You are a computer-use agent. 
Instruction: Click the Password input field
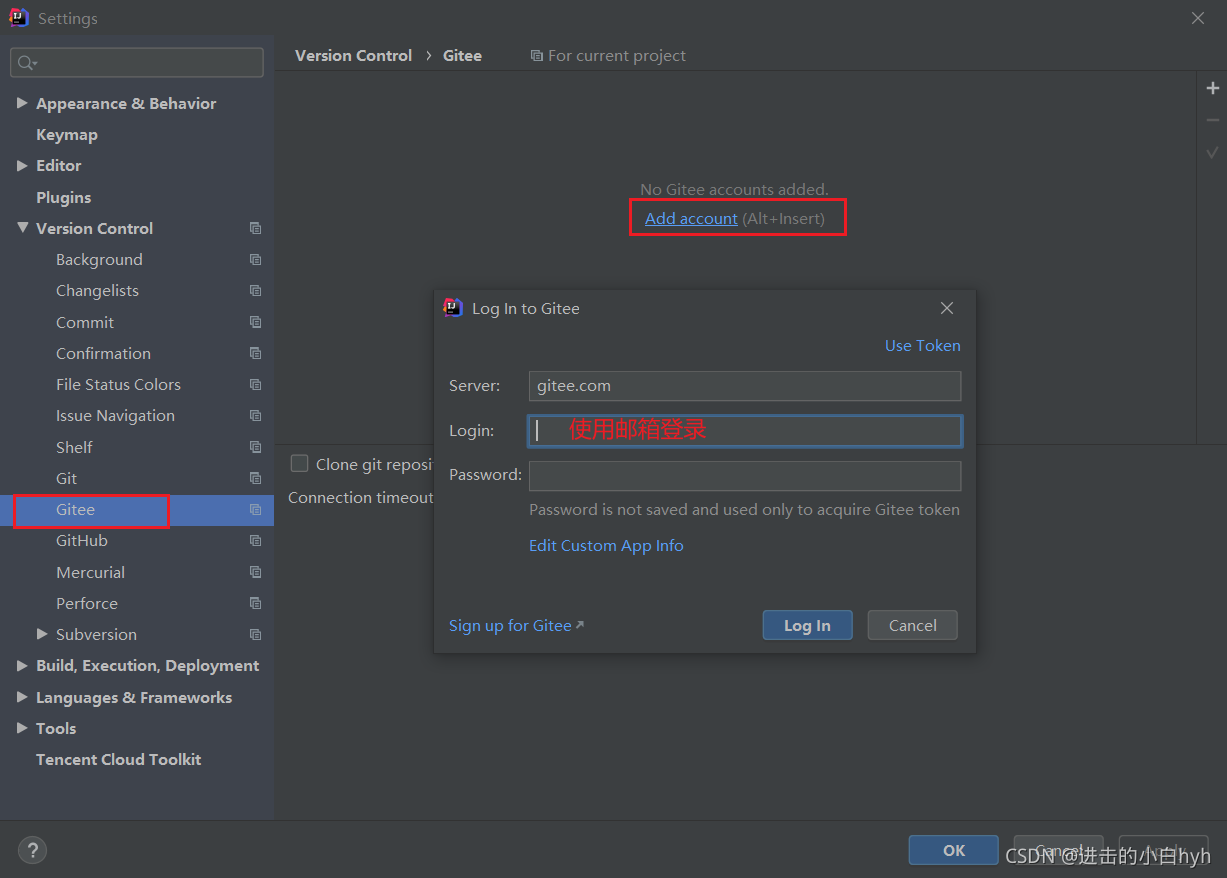[x=745, y=476]
